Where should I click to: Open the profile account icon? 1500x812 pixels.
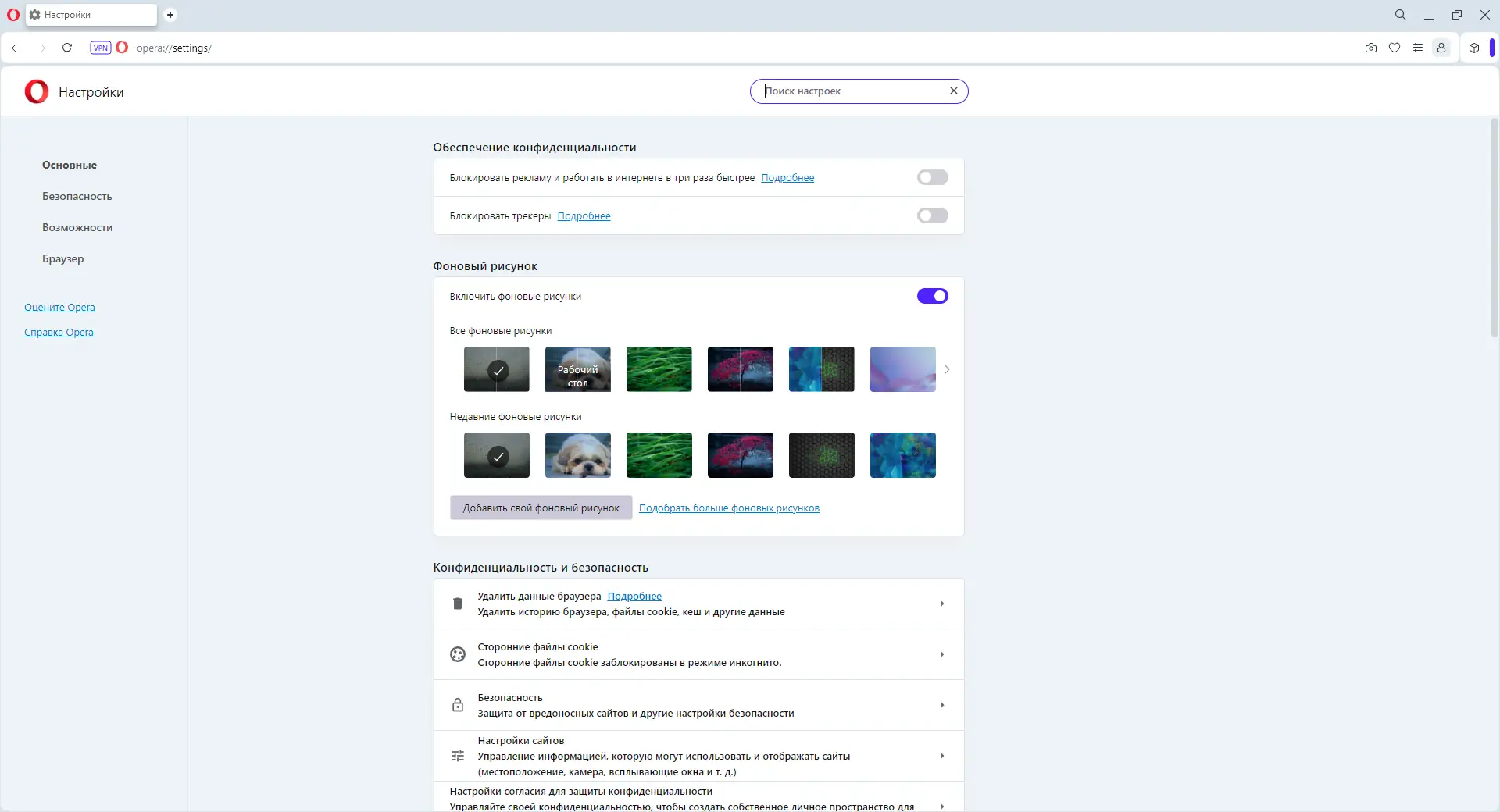coord(1441,48)
